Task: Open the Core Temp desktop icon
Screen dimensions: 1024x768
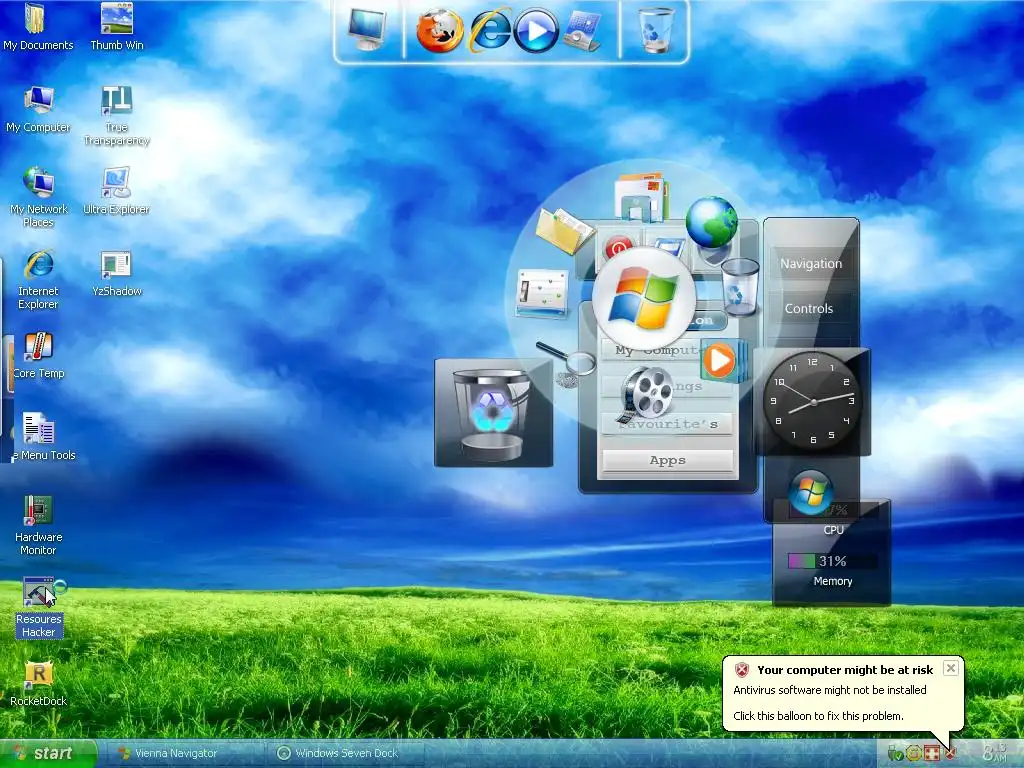Action: [38, 355]
